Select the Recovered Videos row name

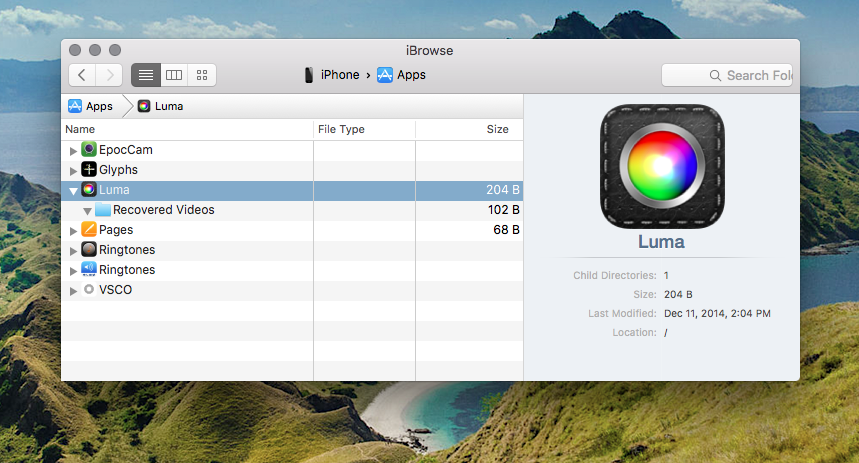click(x=163, y=210)
